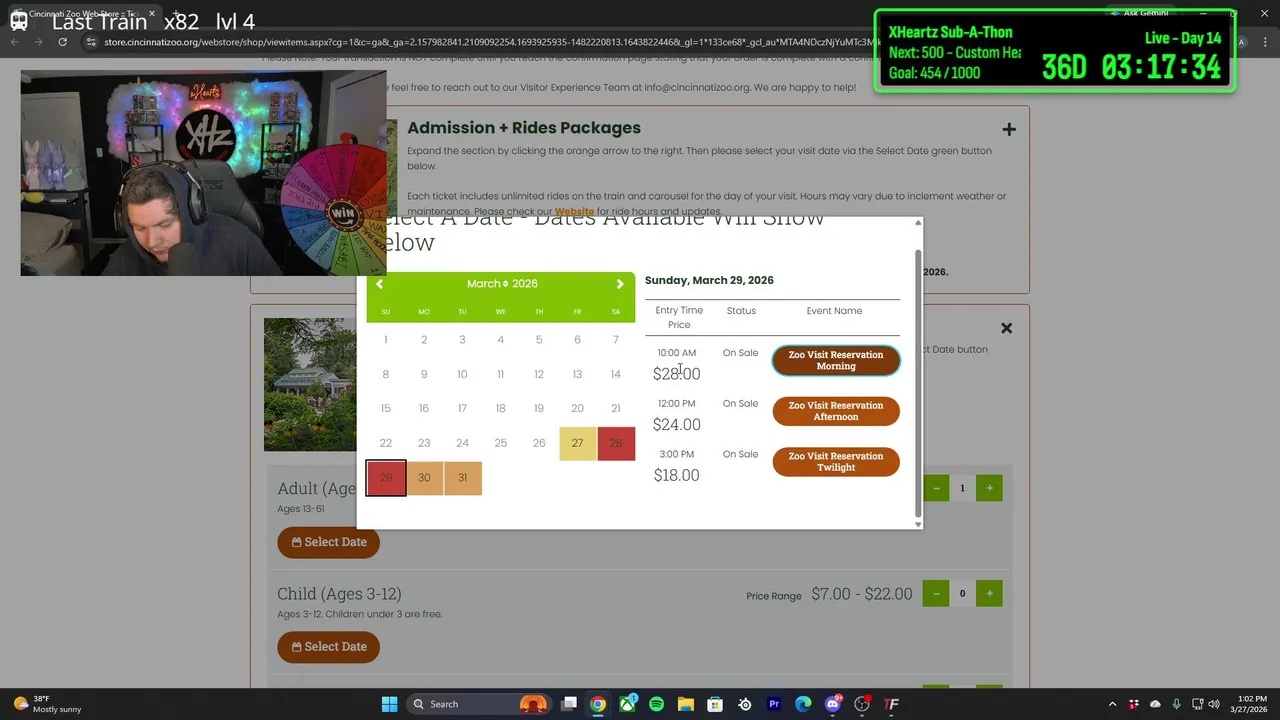Increase Child ticket quantity

click(989, 594)
